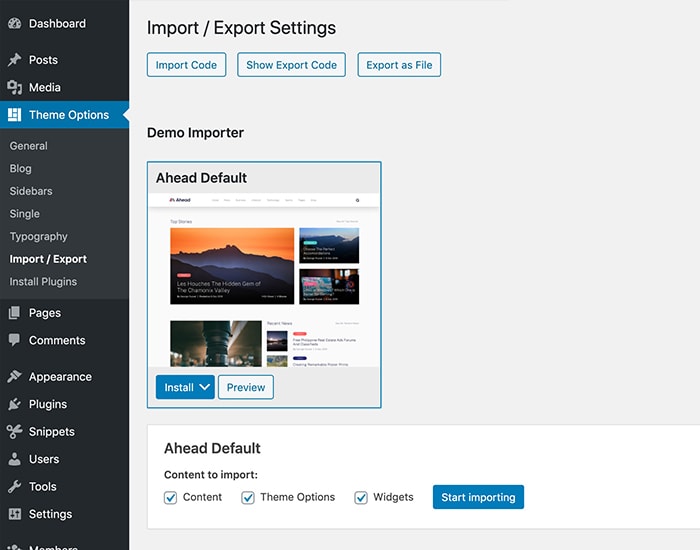Open Settings menu label

point(50,514)
